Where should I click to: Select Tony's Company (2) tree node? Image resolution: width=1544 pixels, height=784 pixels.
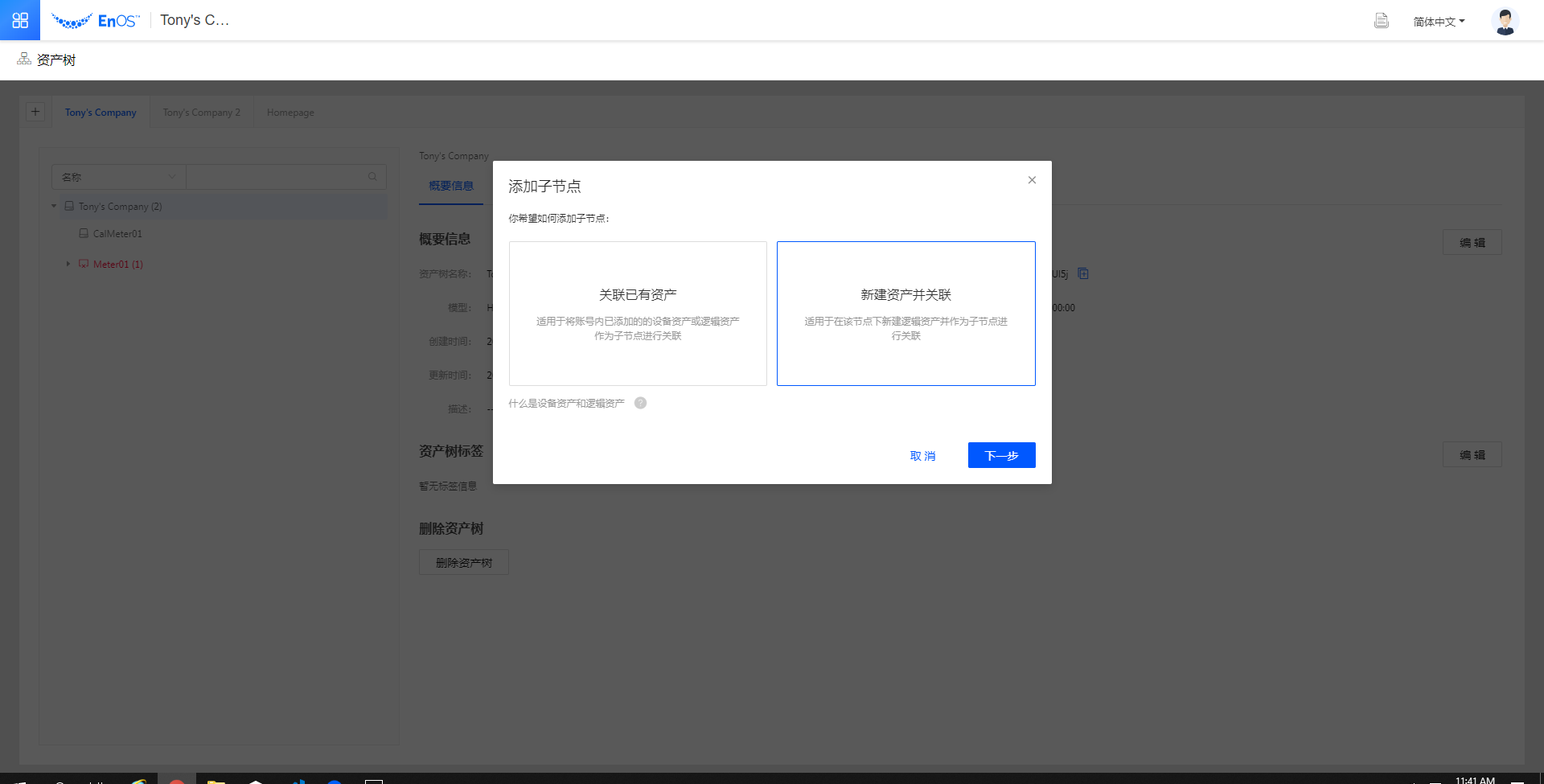[120, 207]
